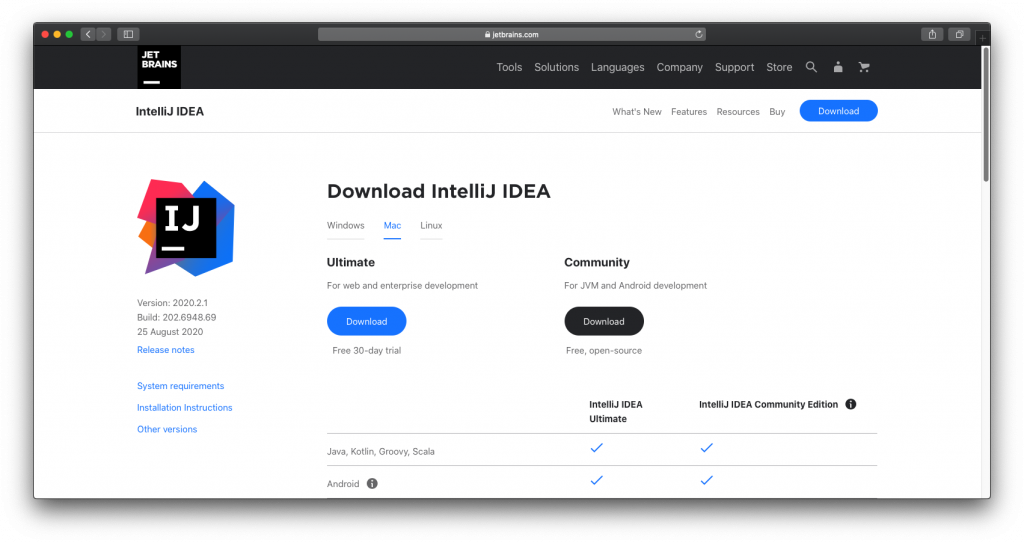The height and width of the screenshot is (543, 1024).
Task: Switch to the Windows tab
Action: (345, 225)
